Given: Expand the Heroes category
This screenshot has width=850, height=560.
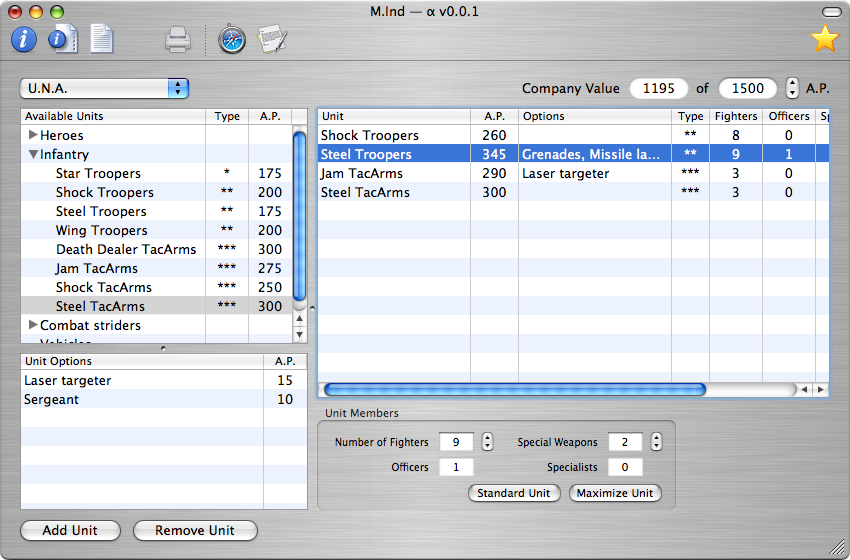Looking at the screenshot, I should click(33, 135).
